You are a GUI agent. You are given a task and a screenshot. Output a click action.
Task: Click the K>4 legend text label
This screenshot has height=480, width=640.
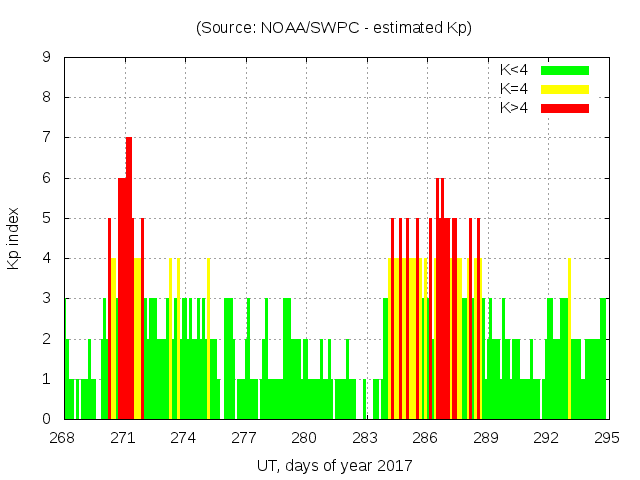click(514, 107)
